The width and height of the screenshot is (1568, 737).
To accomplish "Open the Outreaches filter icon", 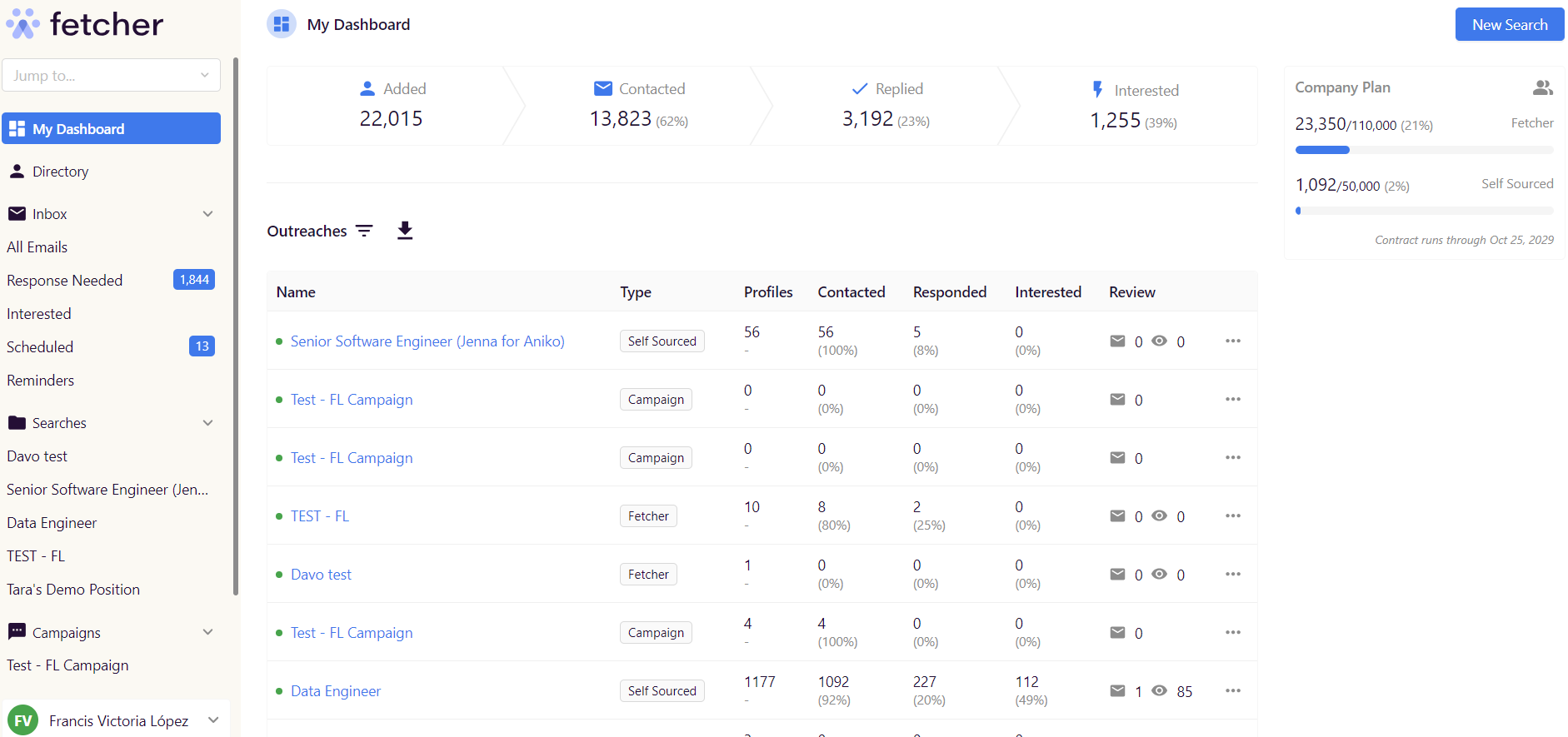I will (x=364, y=231).
